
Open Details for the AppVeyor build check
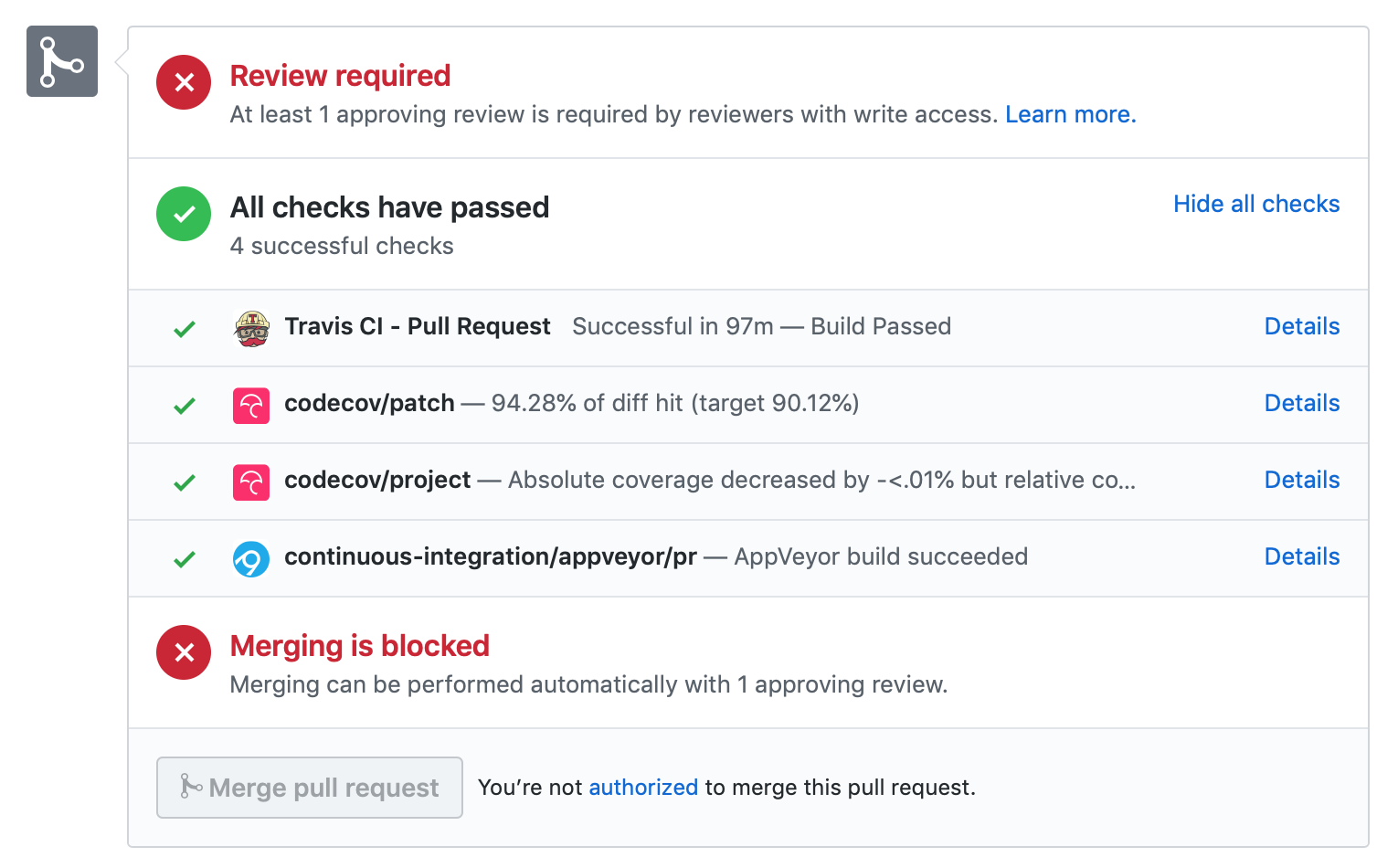pos(1301,556)
